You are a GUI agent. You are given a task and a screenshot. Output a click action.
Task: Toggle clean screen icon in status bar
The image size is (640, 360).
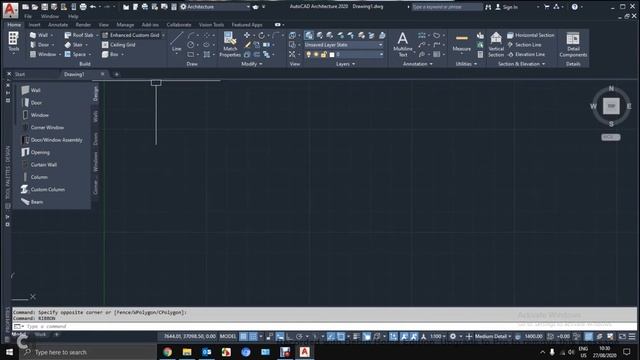(x=622, y=336)
